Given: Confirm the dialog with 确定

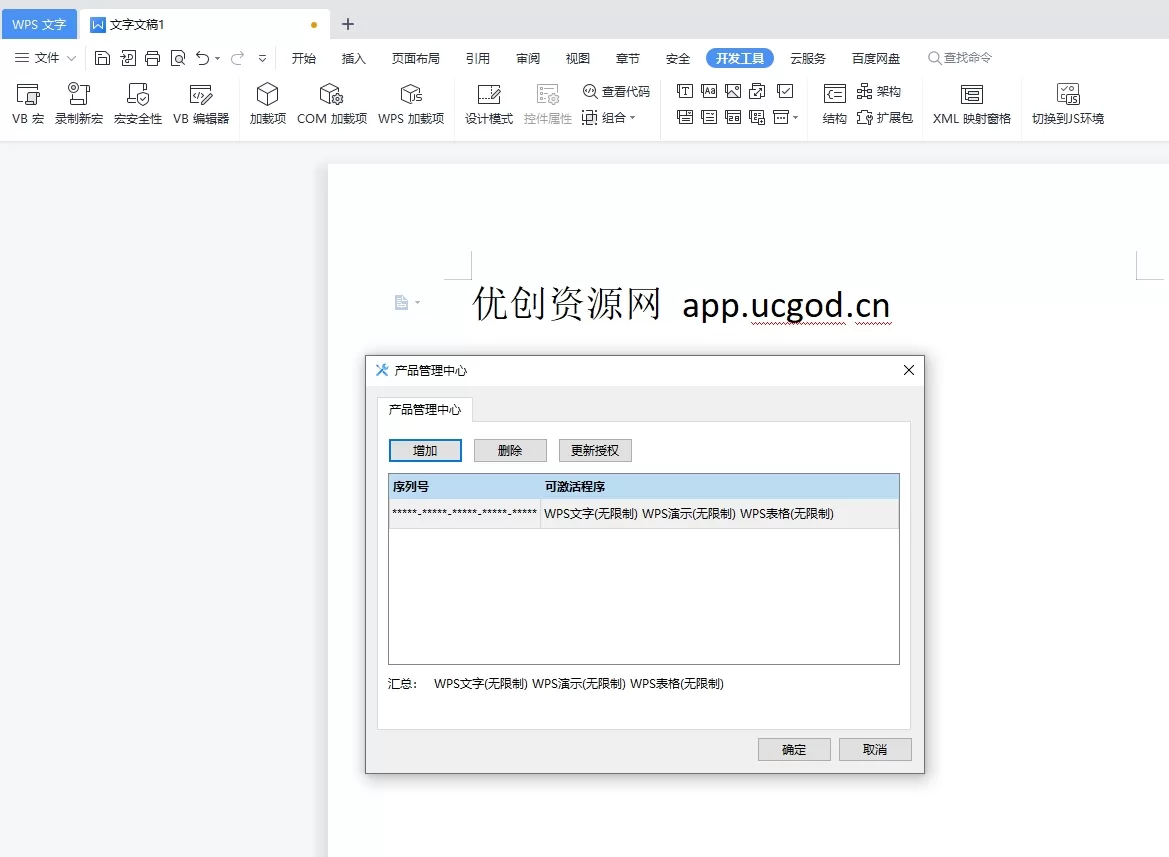Looking at the screenshot, I should 794,750.
